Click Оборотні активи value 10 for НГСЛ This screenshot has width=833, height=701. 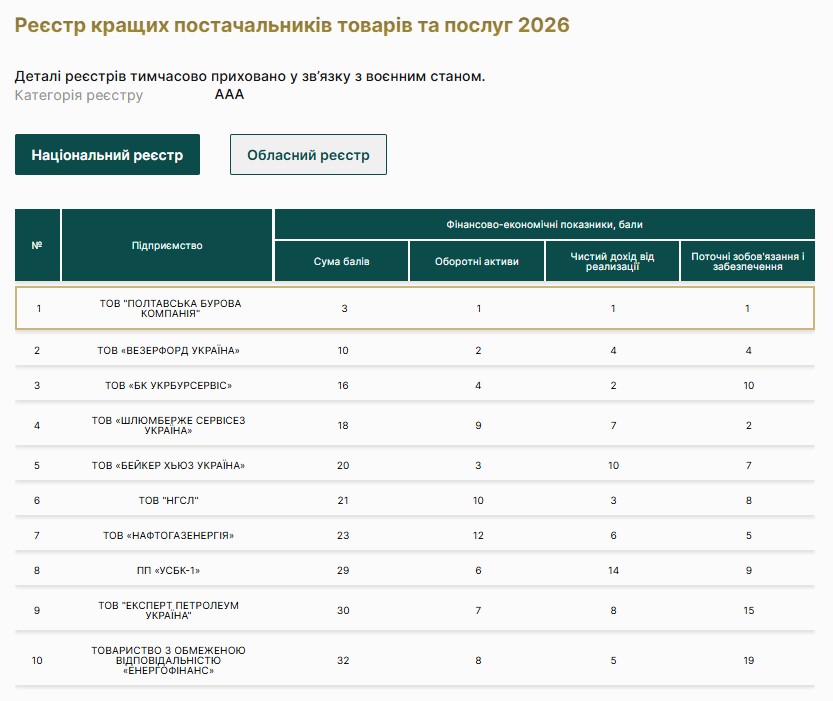[x=478, y=500]
